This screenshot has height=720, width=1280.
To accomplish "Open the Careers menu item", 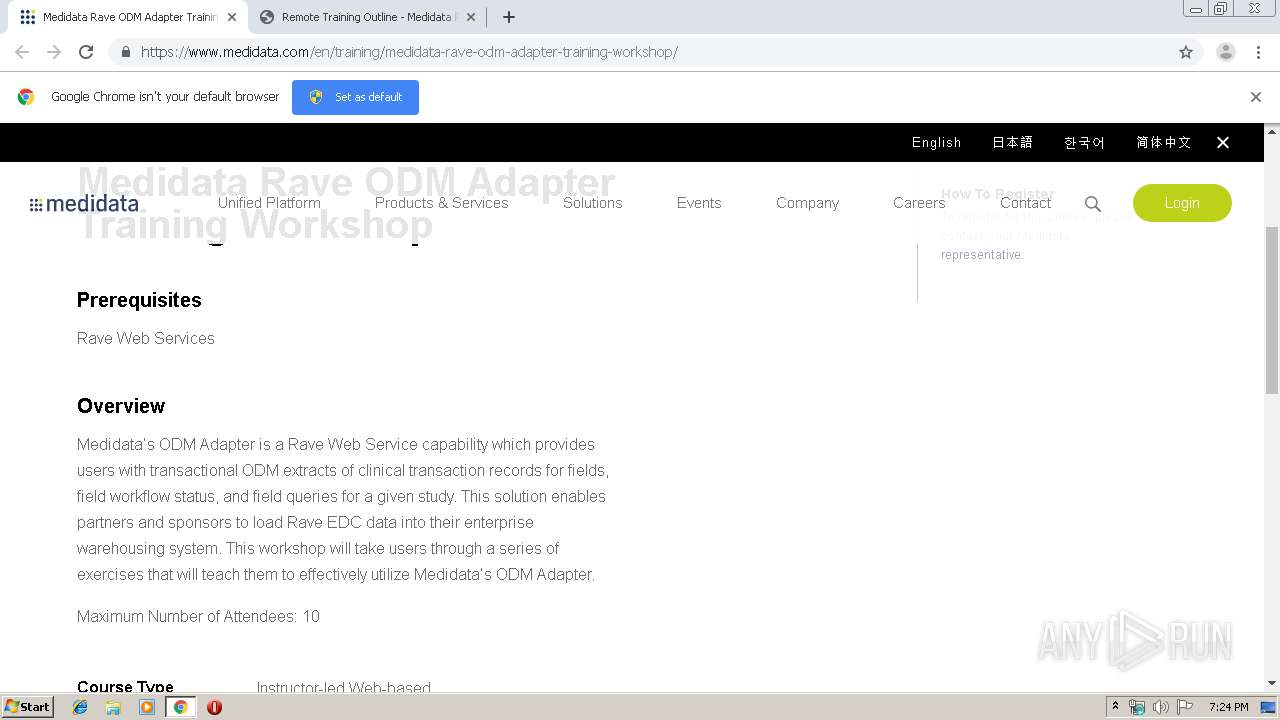I will pyautogui.click(x=919, y=202).
